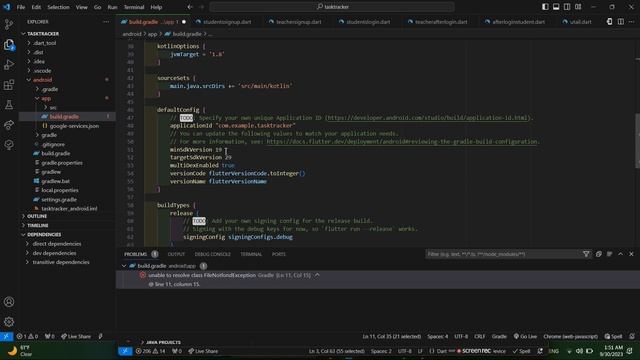
Task: Click Spaces: 4 indentation setting
Action: click(x=438, y=336)
